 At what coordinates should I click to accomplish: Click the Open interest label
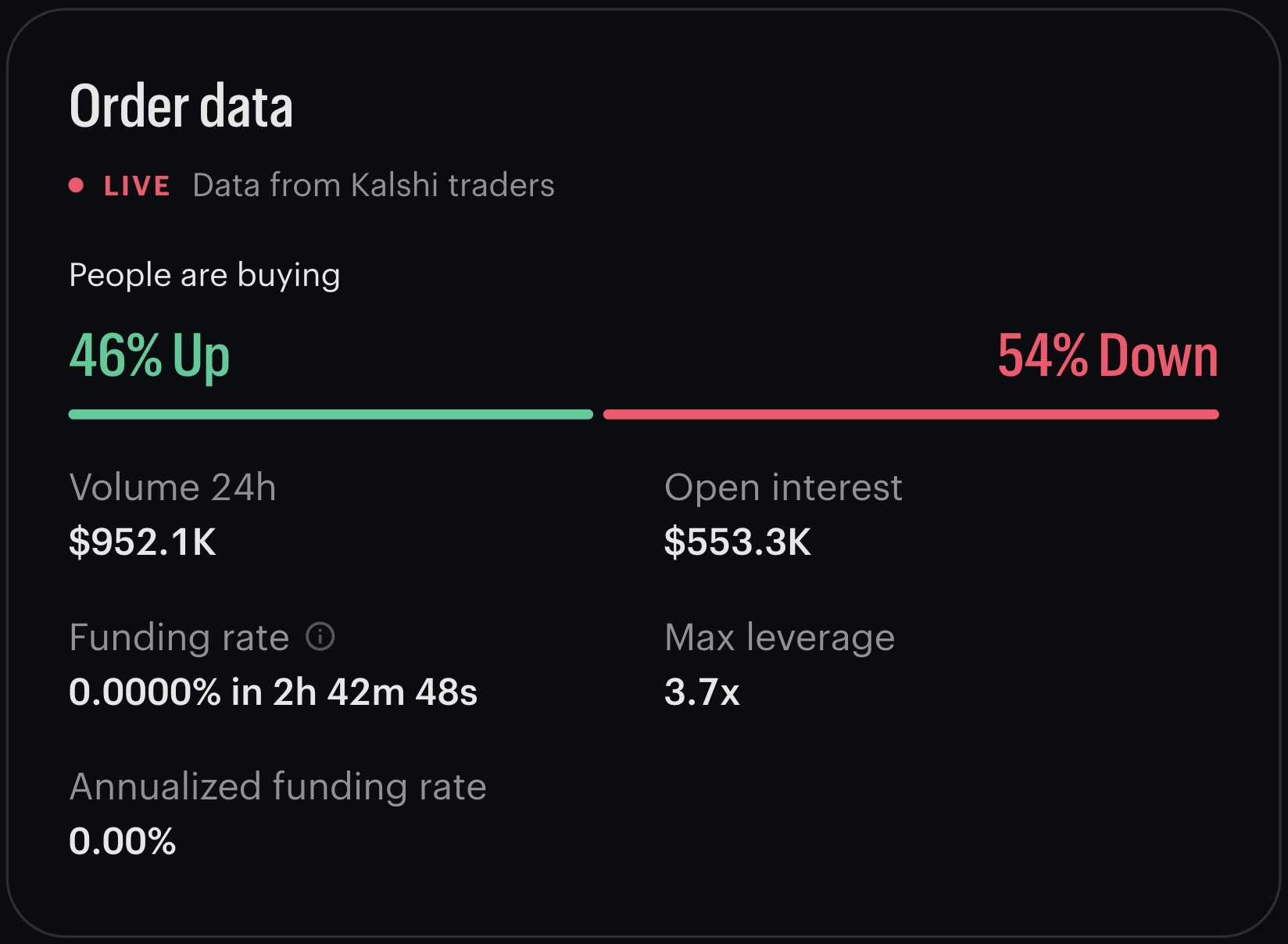pyautogui.click(x=783, y=488)
